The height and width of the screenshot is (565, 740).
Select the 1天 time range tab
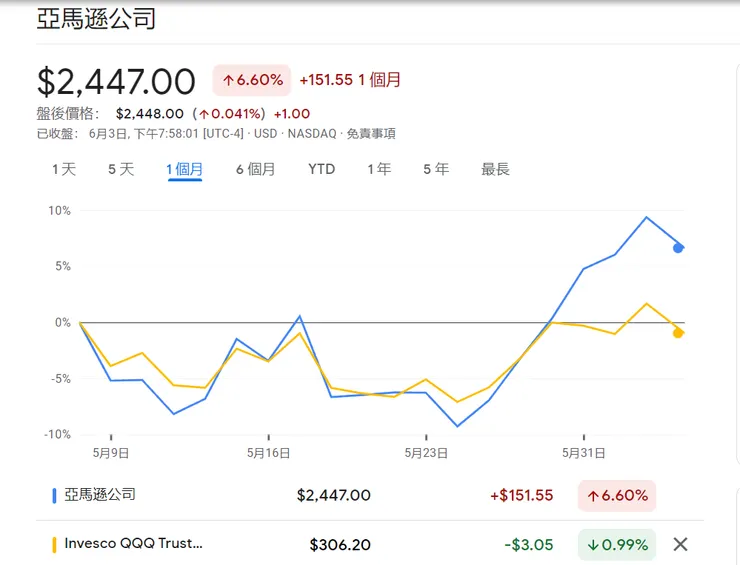tap(64, 169)
